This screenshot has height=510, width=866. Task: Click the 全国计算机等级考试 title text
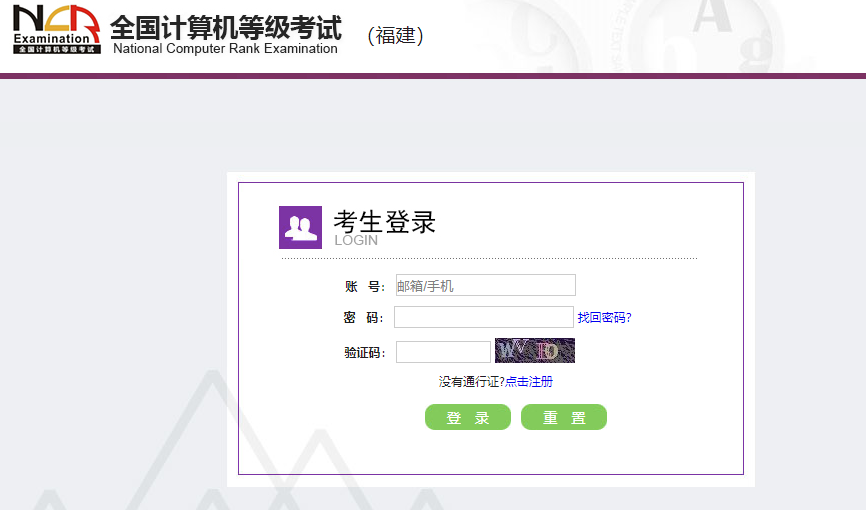(226, 28)
